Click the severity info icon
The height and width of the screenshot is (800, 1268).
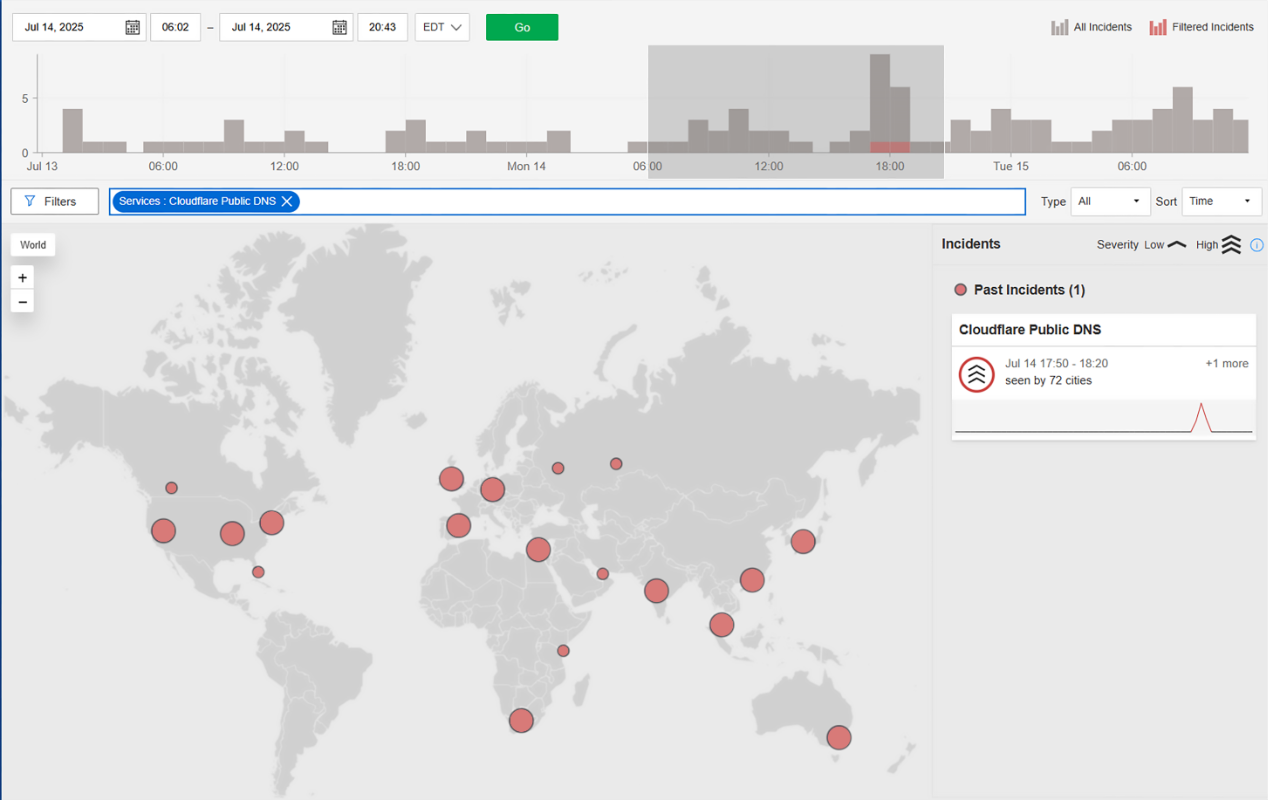click(x=1257, y=245)
